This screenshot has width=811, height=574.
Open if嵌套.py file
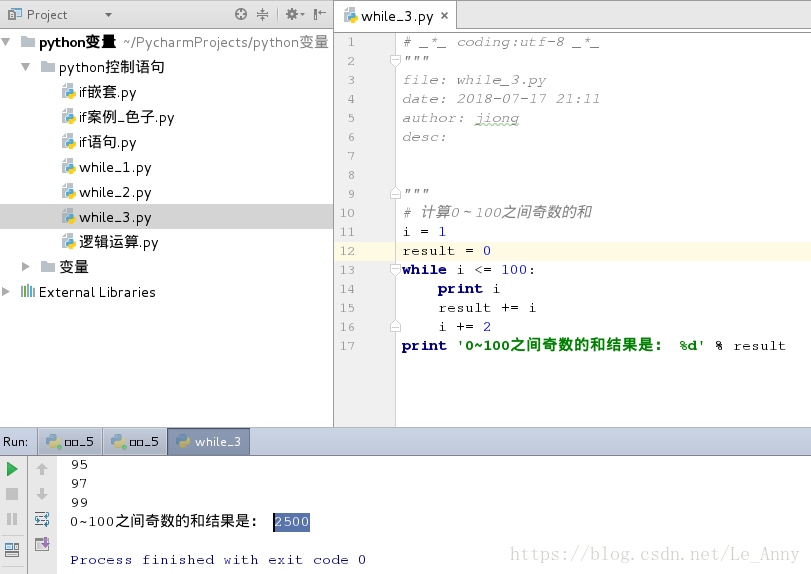pyautogui.click(x=99, y=92)
